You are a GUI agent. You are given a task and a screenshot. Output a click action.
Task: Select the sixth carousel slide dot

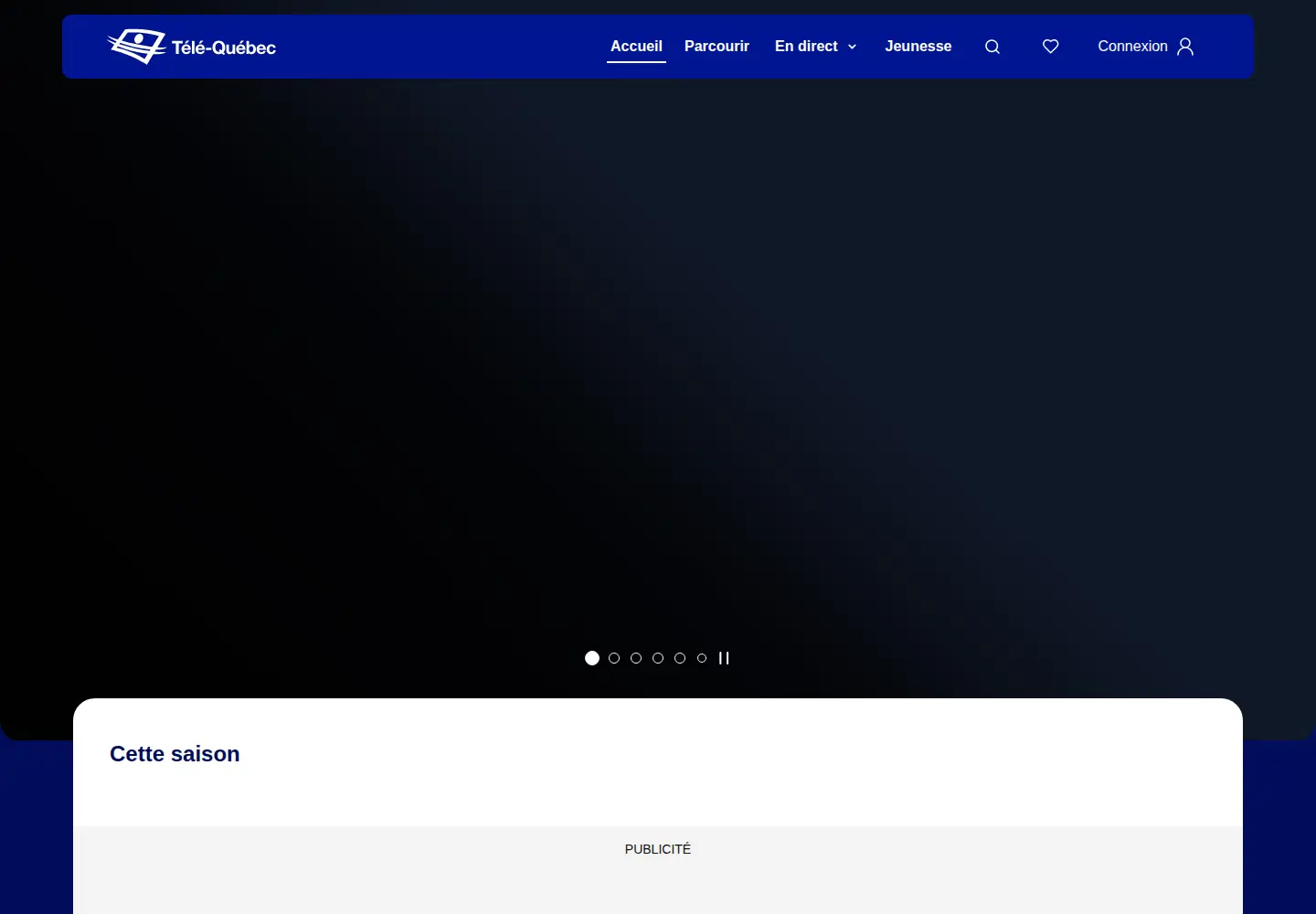coord(702,658)
